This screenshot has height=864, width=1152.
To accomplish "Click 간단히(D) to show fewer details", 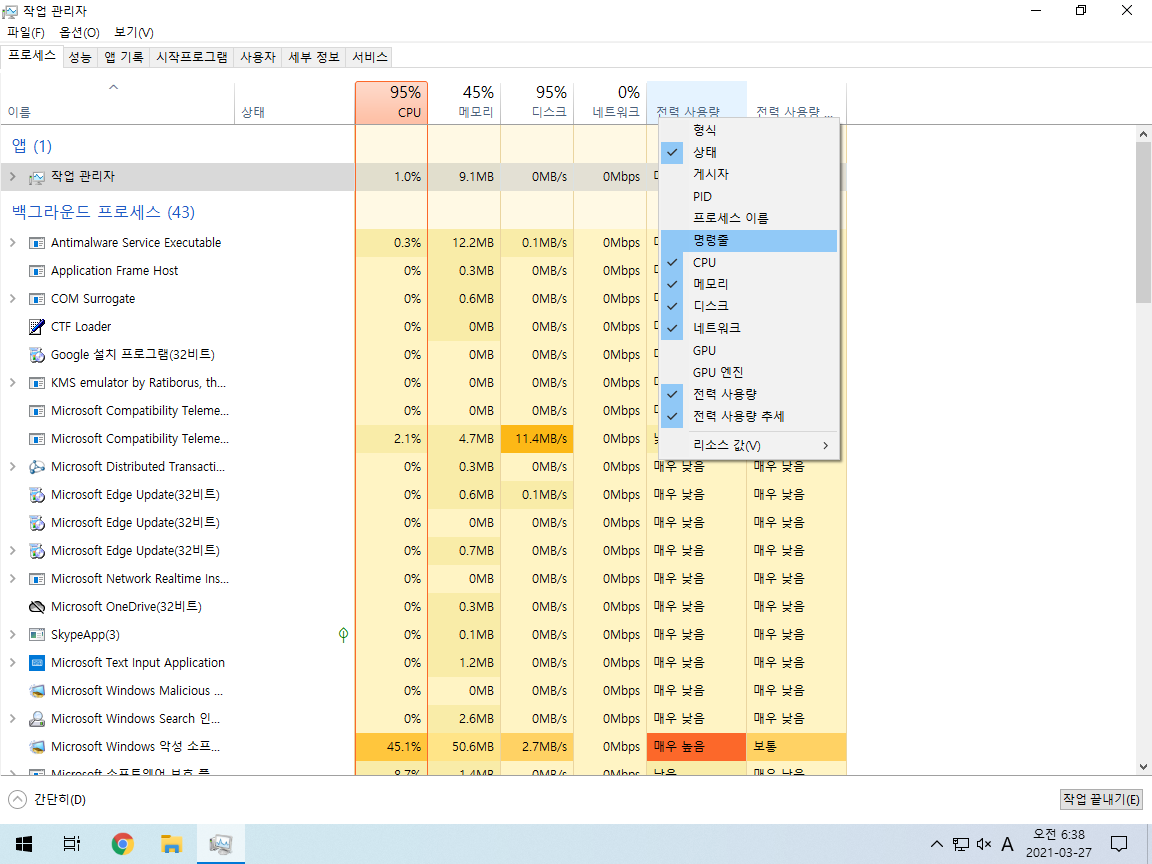I will point(47,799).
